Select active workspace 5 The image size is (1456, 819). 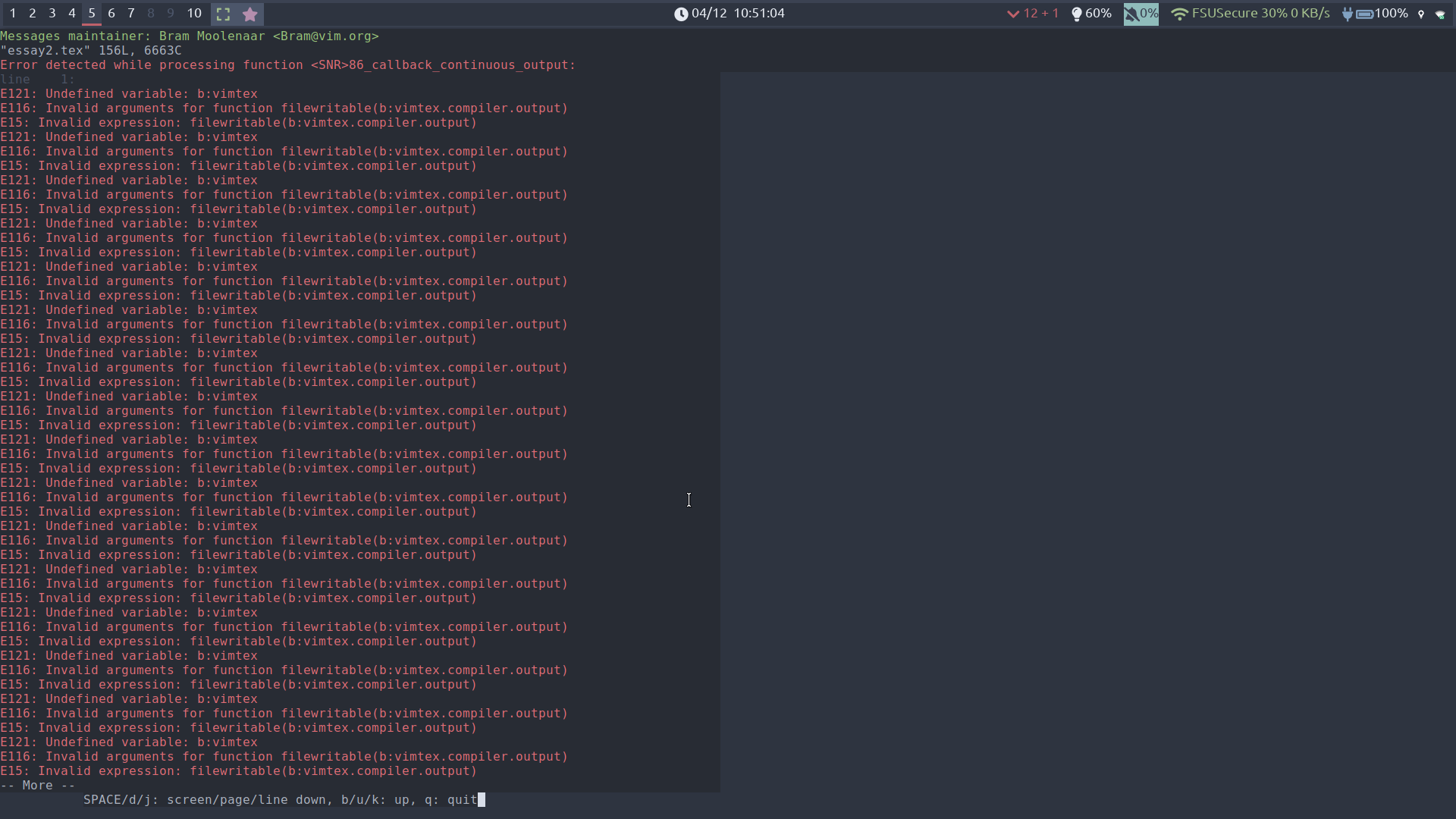[92, 14]
